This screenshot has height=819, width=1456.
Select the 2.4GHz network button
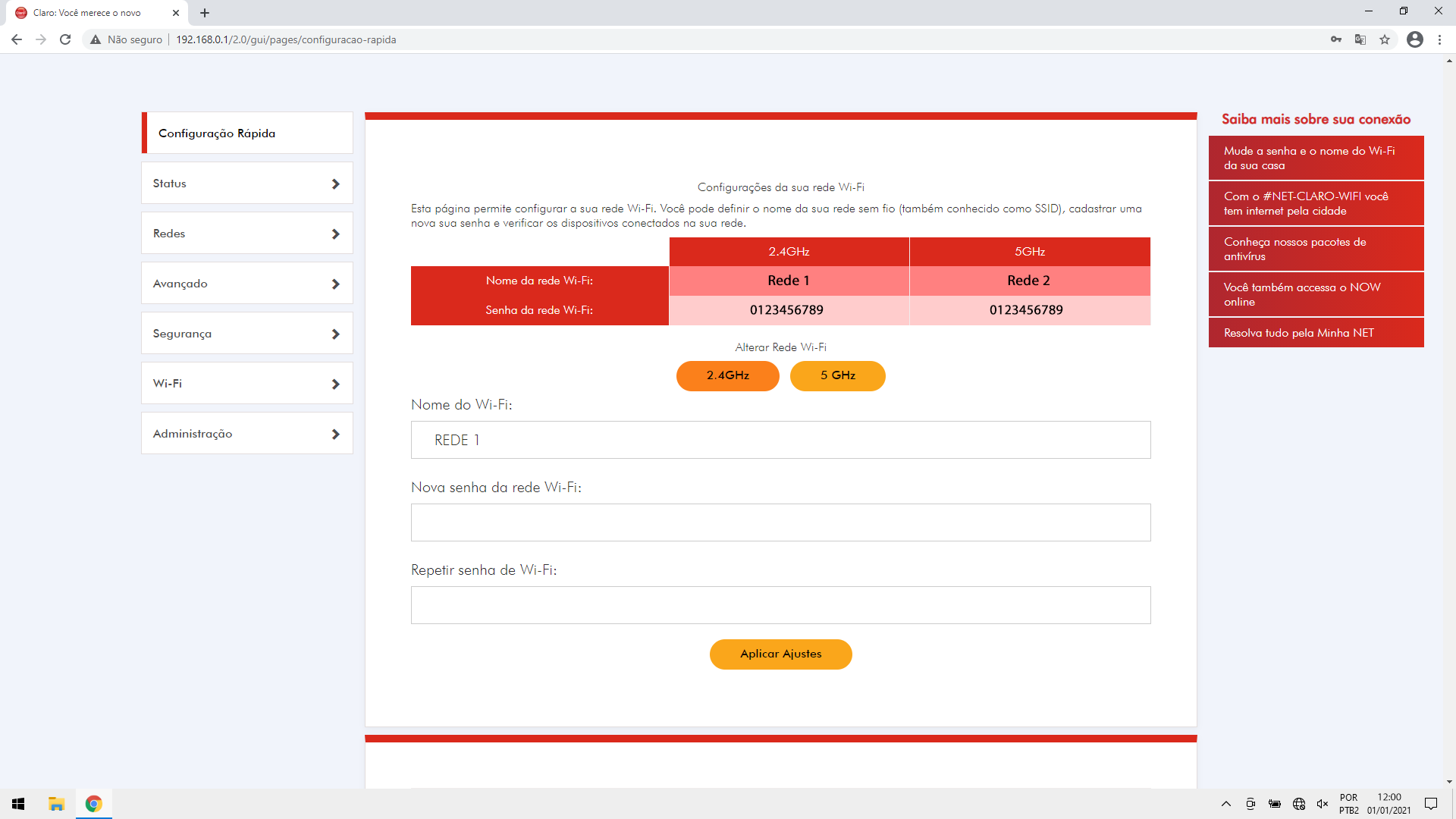727,375
